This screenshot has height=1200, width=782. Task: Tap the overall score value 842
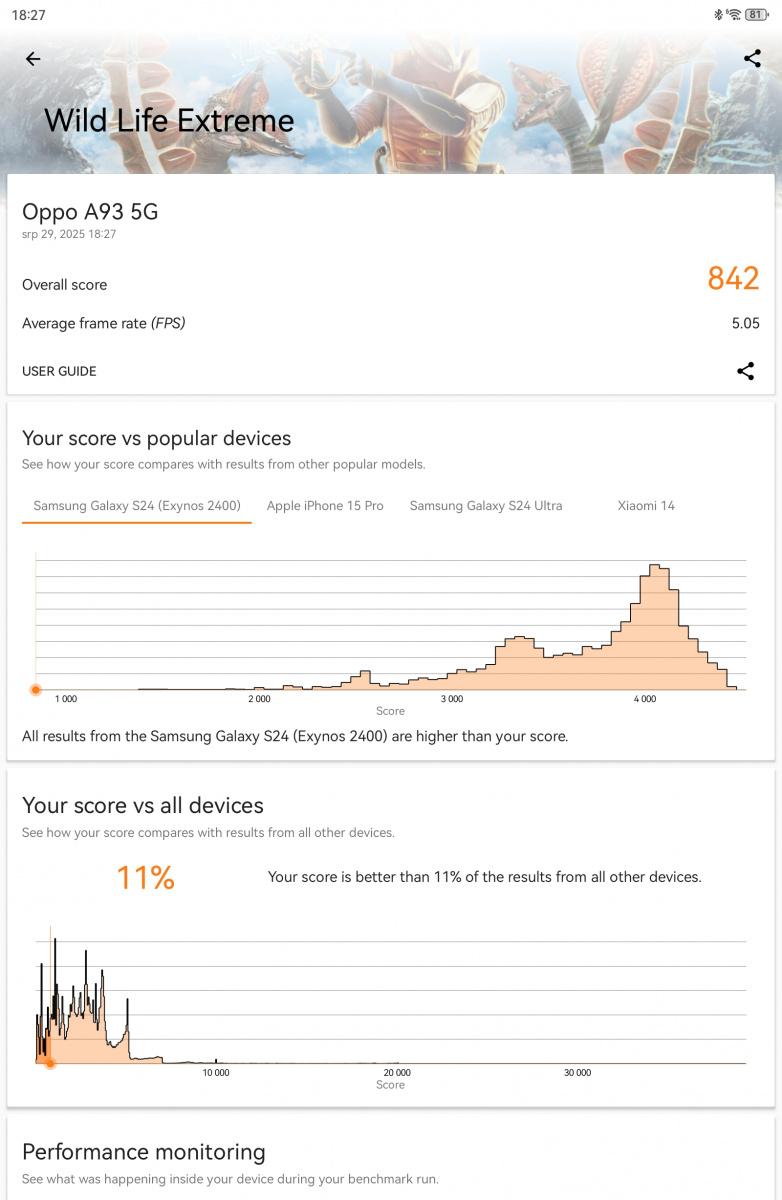click(x=733, y=278)
